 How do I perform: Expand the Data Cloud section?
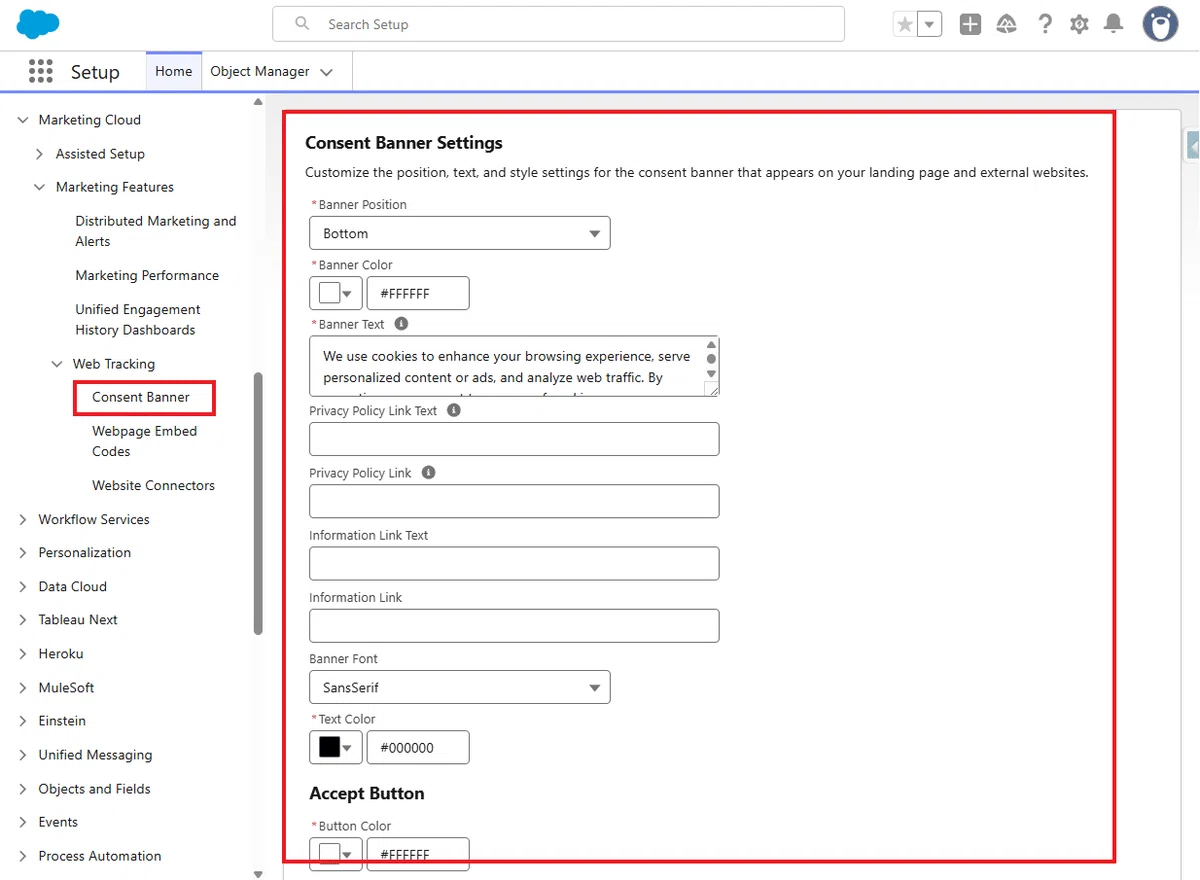23,586
